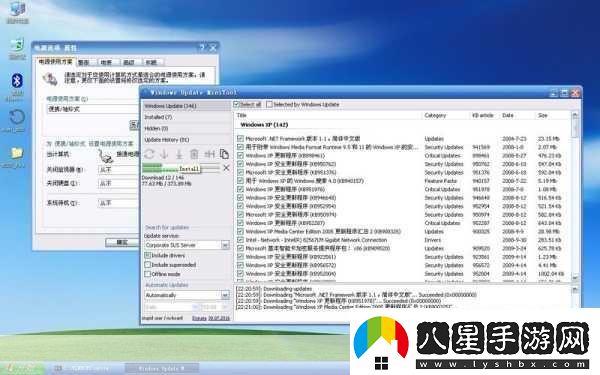Click the download progress bar
The image size is (600, 375).
tap(181, 168)
